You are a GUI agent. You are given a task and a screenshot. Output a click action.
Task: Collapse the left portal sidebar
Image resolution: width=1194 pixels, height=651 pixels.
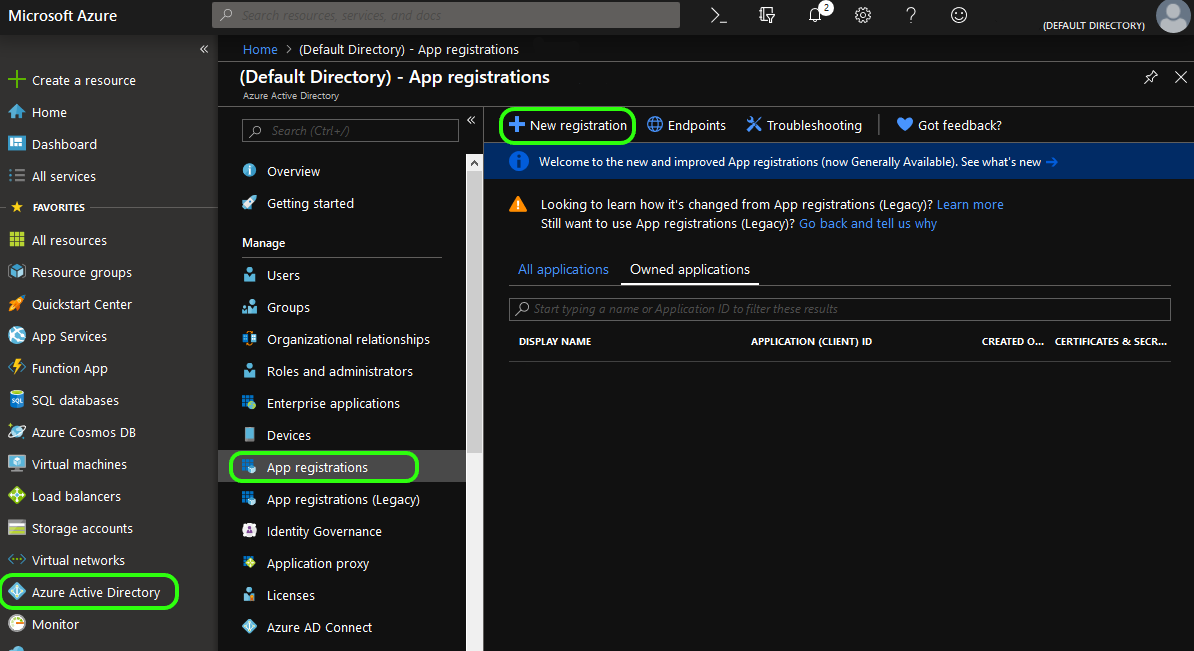coord(204,49)
